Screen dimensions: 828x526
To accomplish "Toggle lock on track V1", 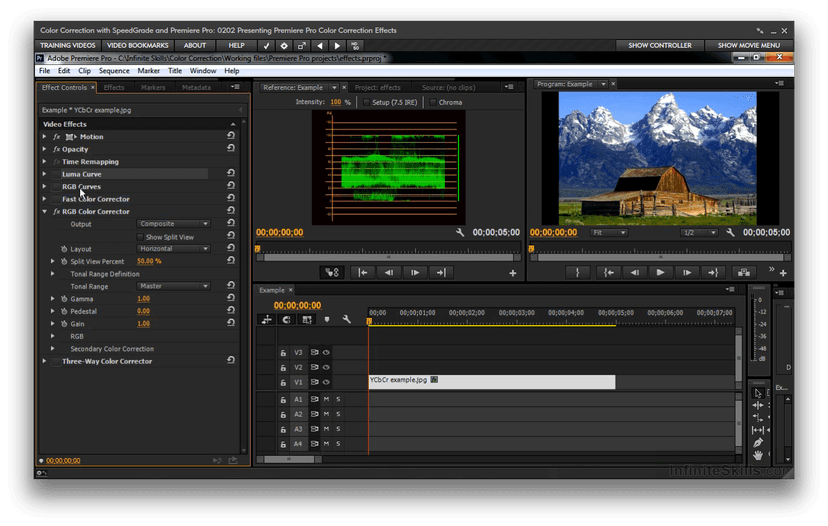I will pyautogui.click(x=284, y=382).
